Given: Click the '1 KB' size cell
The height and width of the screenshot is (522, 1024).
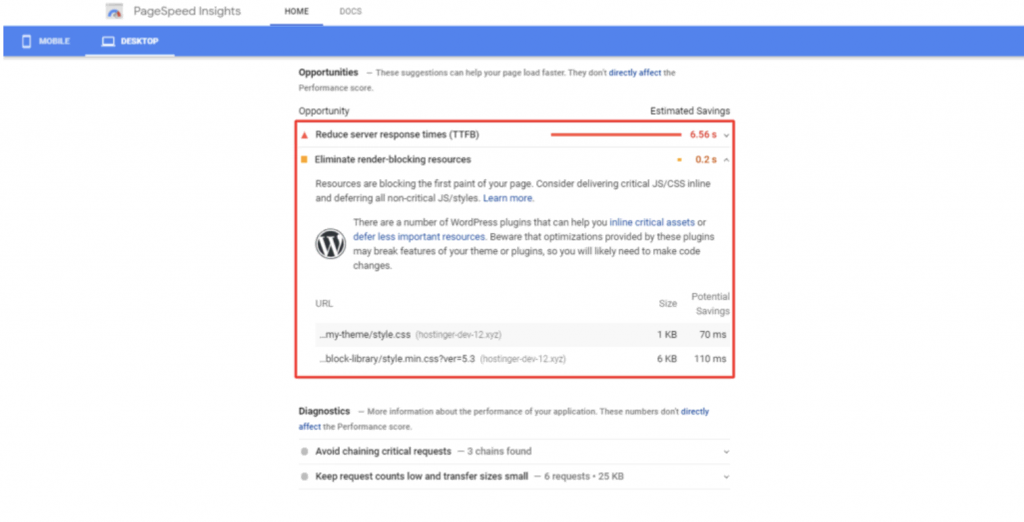Looking at the screenshot, I should (667, 334).
